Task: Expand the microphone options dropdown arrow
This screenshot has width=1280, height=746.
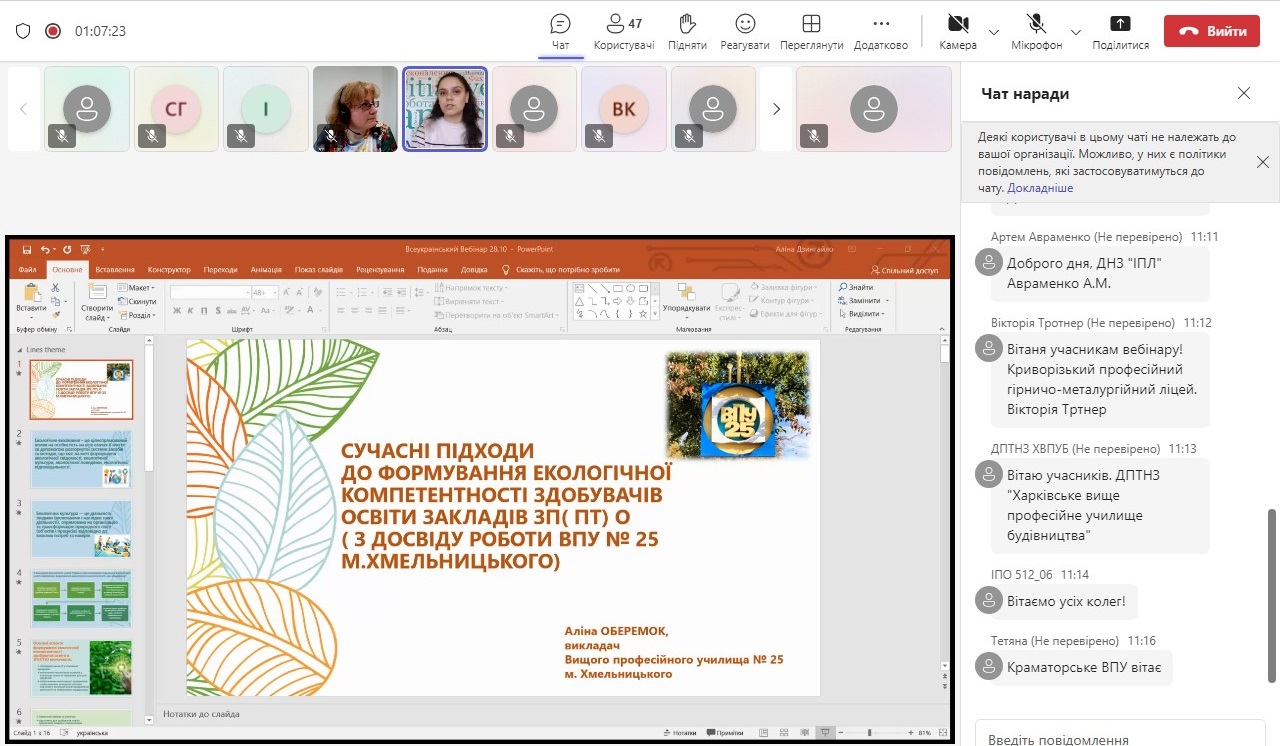Action: [x=1075, y=32]
